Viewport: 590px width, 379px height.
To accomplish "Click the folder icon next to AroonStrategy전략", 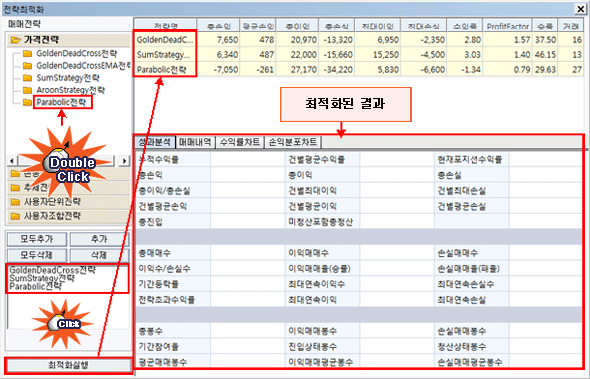I will (27, 90).
